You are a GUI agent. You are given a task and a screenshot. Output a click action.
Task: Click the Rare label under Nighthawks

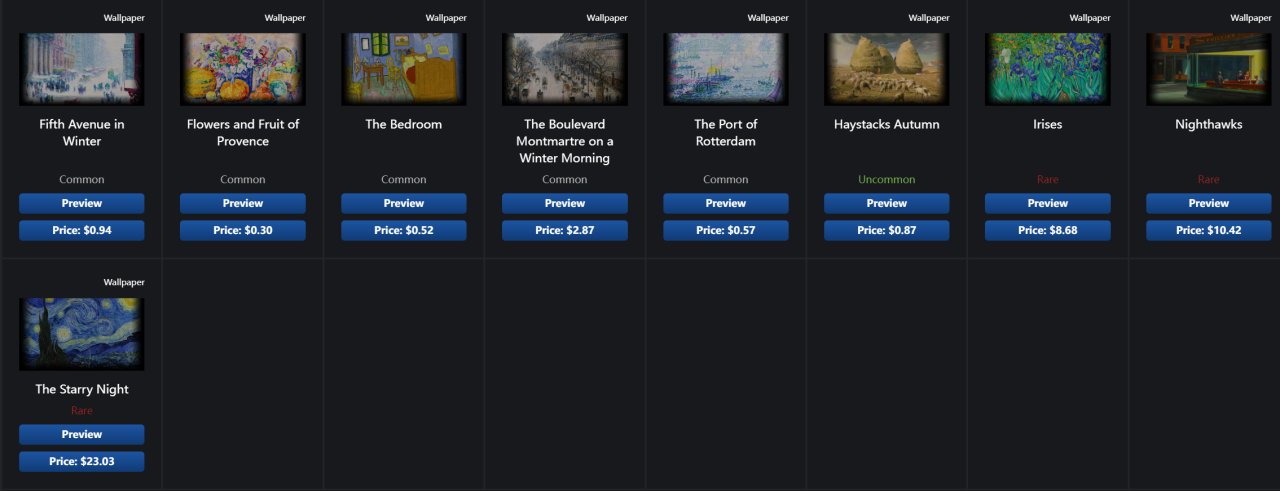1209,180
